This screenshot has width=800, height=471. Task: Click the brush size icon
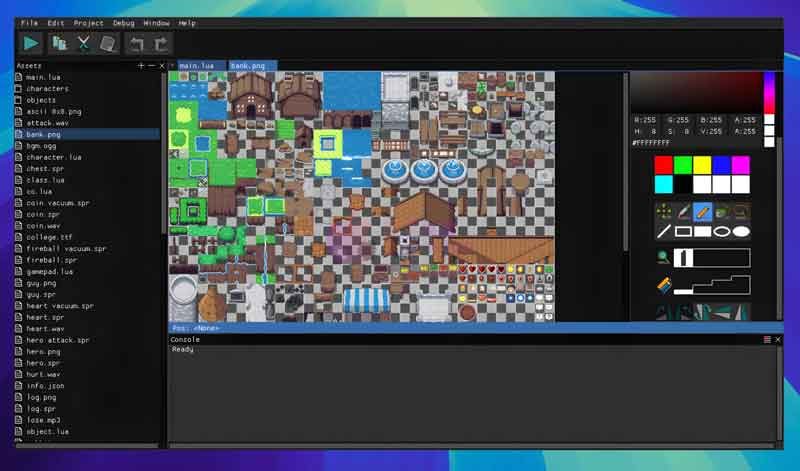[x=663, y=286]
